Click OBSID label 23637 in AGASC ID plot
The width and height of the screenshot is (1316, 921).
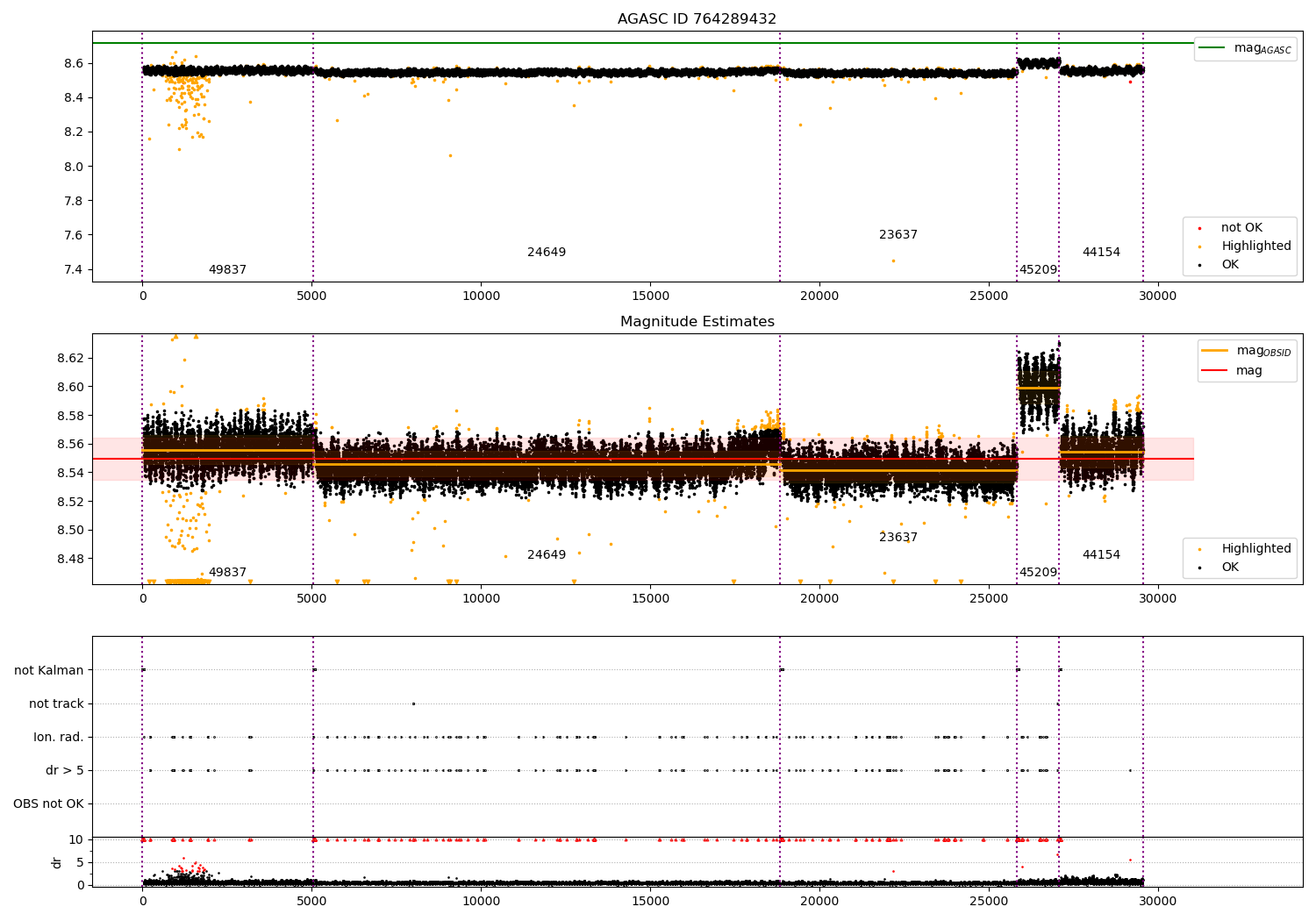coord(898,235)
